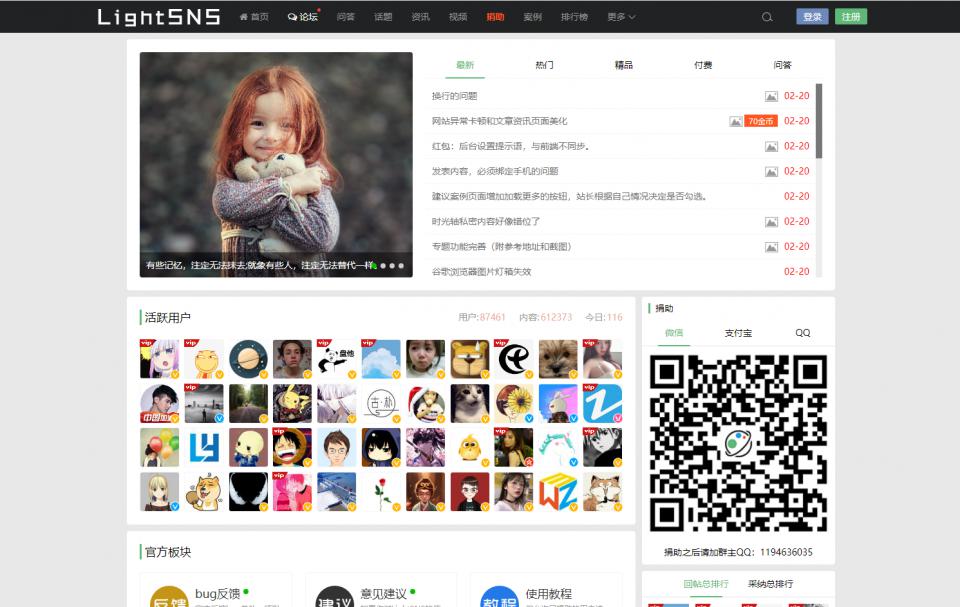
Task: Open post "专题功能完善（附参考地址和截图）"
Action: click(x=501, y=247)
